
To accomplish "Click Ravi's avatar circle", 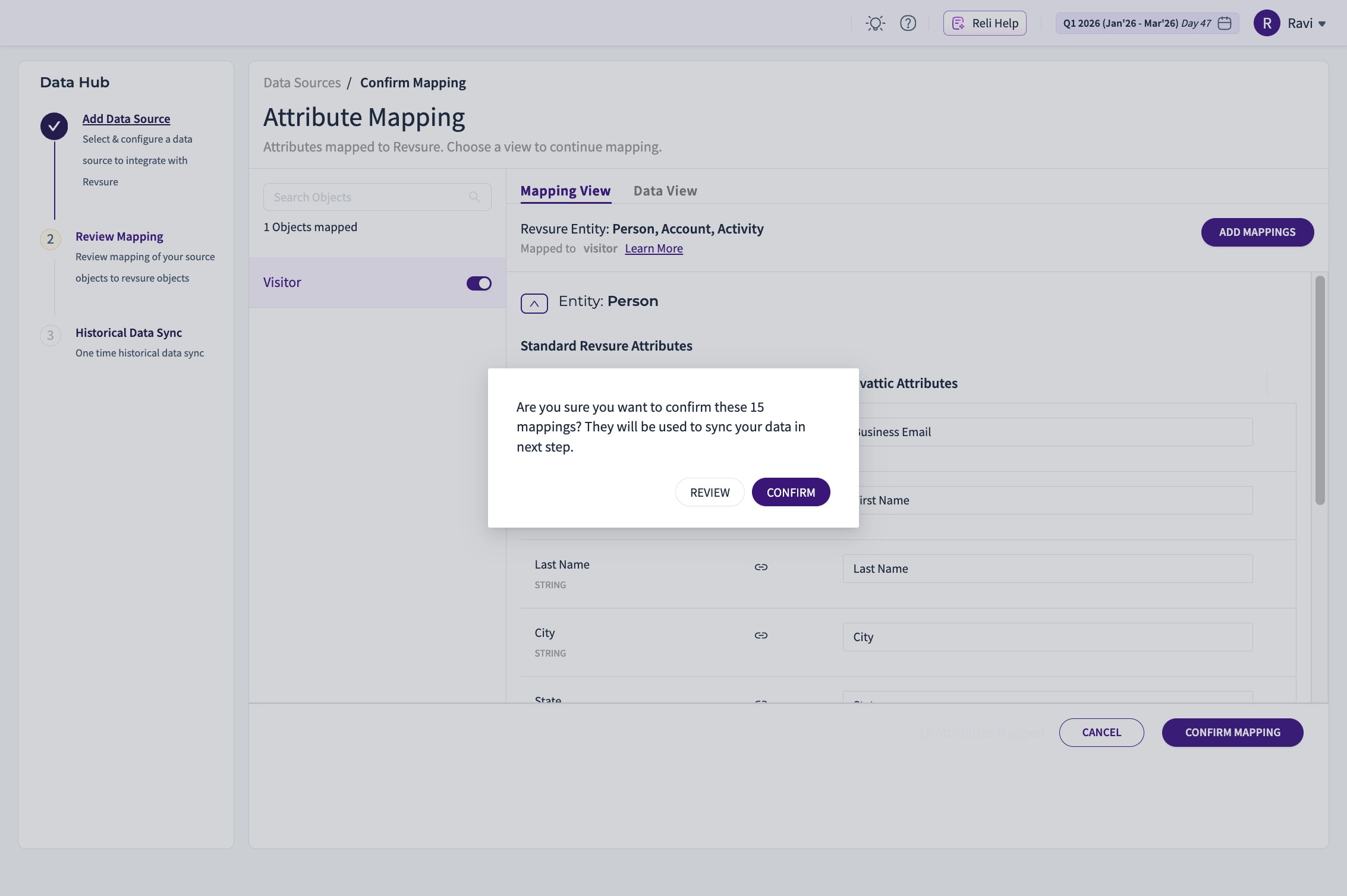I will pos(1267,23).
